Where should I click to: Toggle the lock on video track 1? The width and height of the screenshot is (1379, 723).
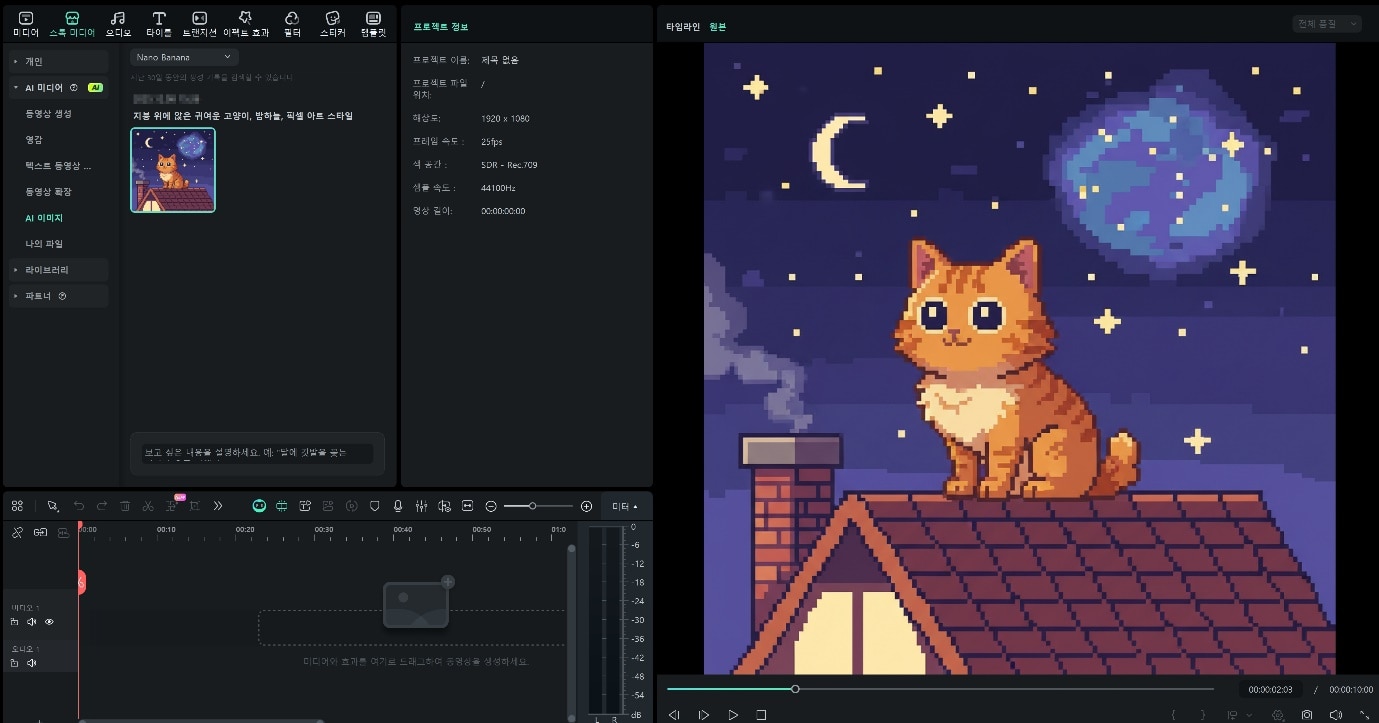pos(15,622)
